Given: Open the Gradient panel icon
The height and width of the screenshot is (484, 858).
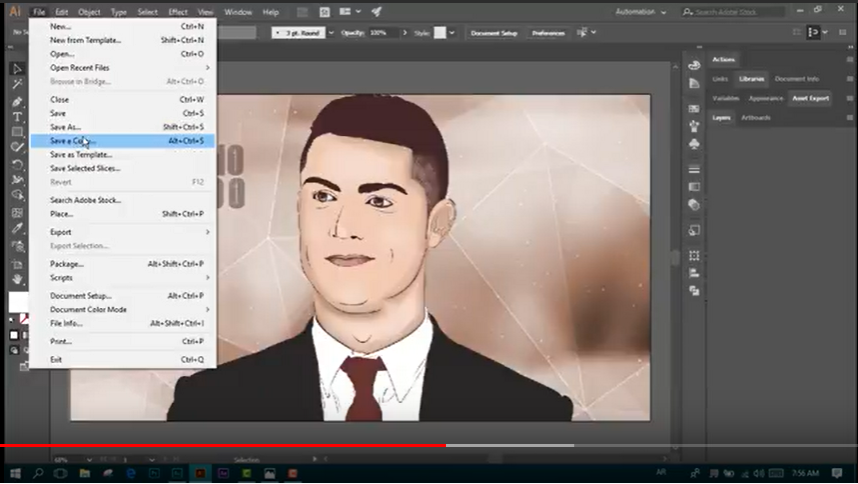Looking at the screenshot, I should pos(694,186).
